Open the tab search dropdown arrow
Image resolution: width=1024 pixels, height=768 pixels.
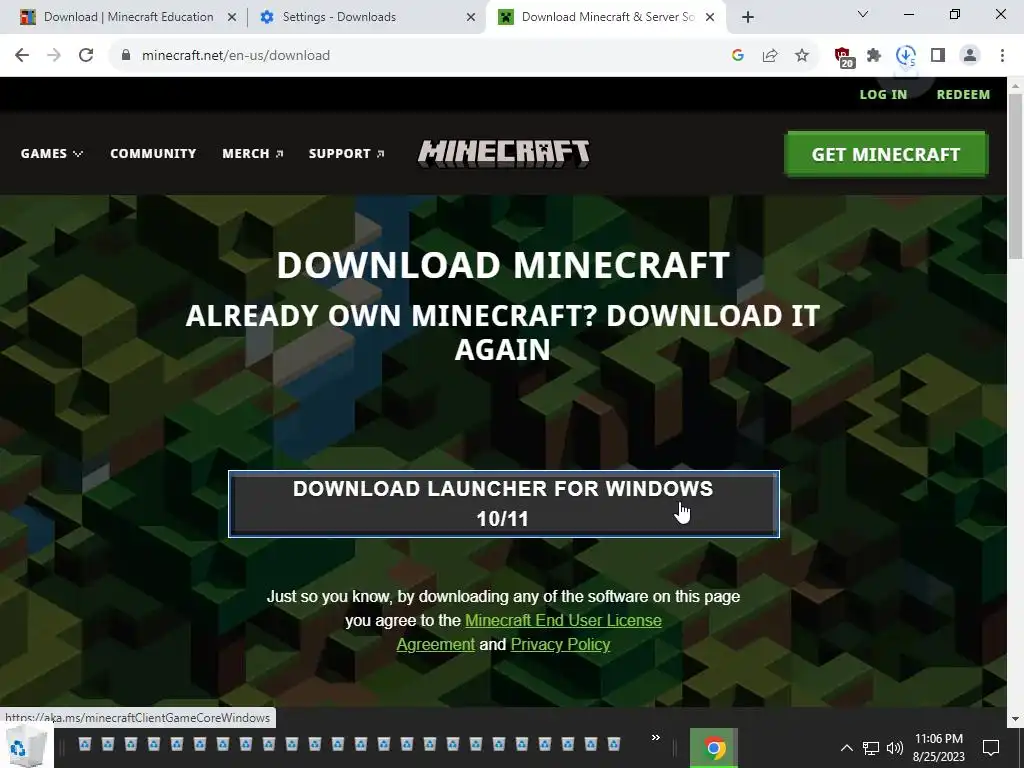point(863,14)
